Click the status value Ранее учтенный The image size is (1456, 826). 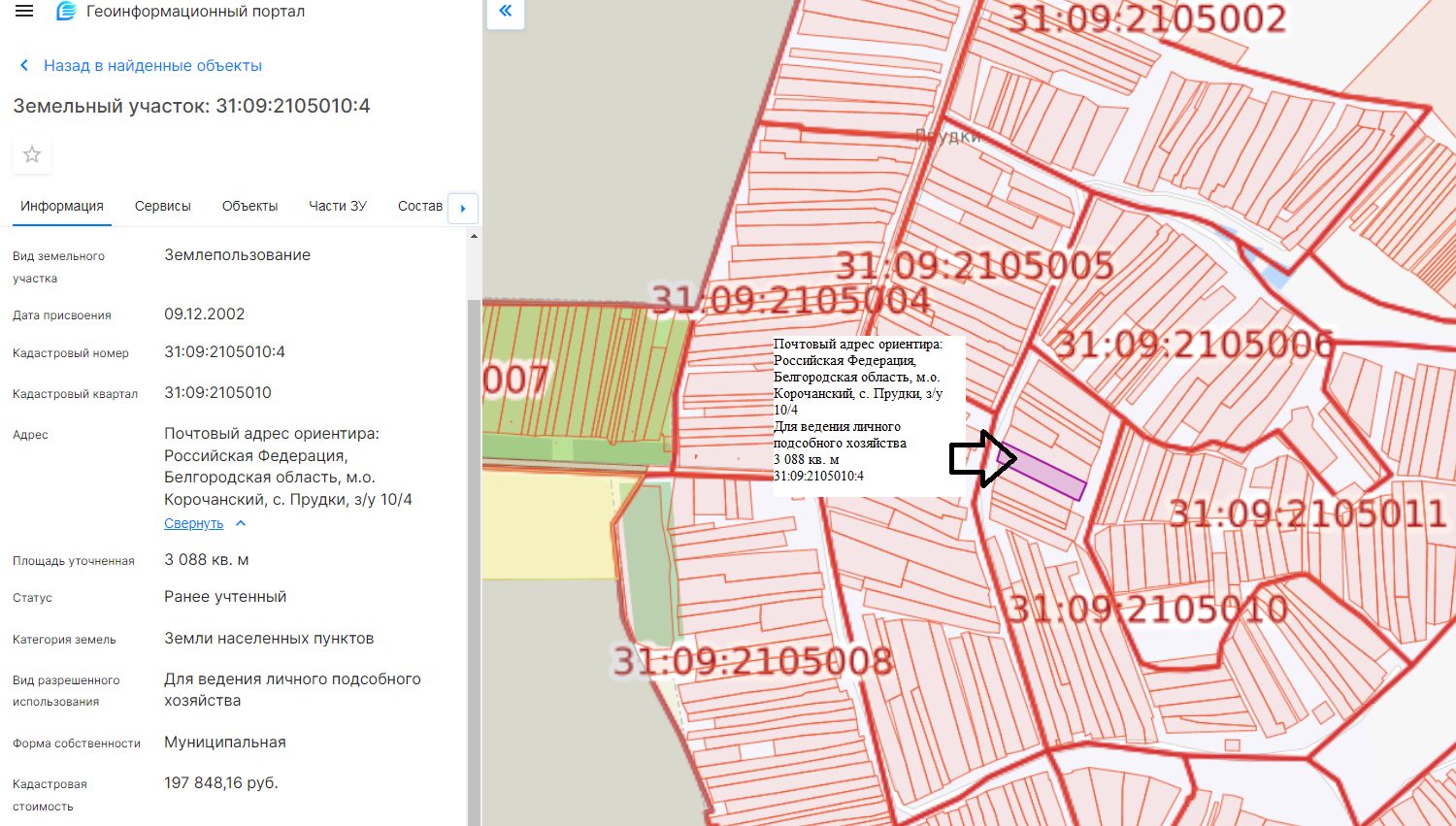tap(225, 596)
